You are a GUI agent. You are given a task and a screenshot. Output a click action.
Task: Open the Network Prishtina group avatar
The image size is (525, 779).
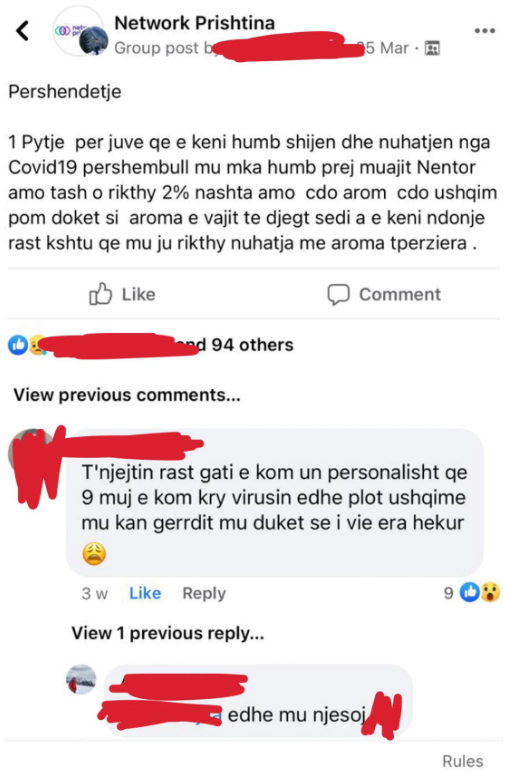tap(80, 32)
